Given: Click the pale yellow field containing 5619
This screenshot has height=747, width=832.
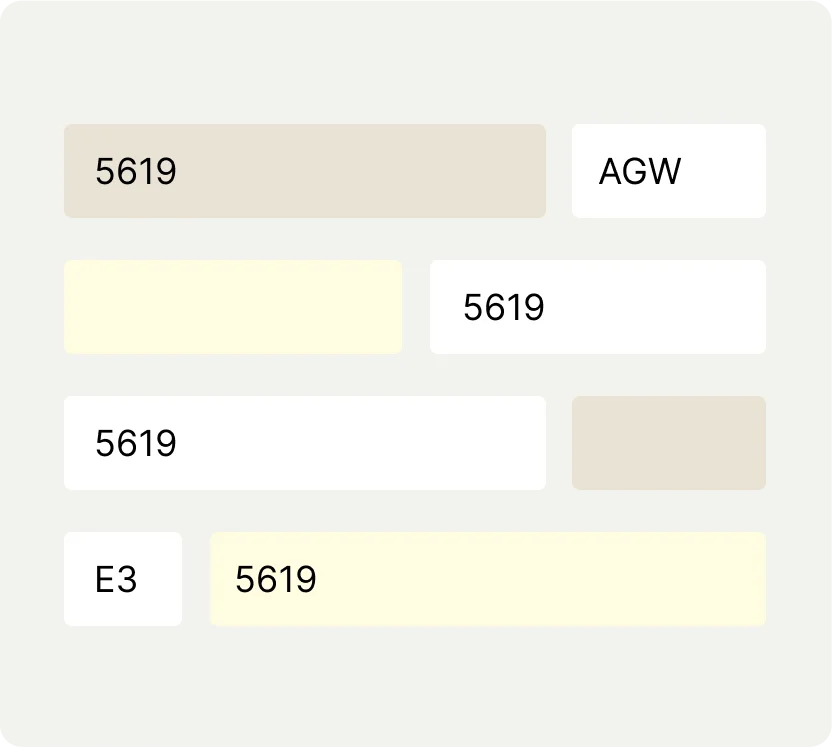Looking at the screenshot, I should [x=488, y=579].
